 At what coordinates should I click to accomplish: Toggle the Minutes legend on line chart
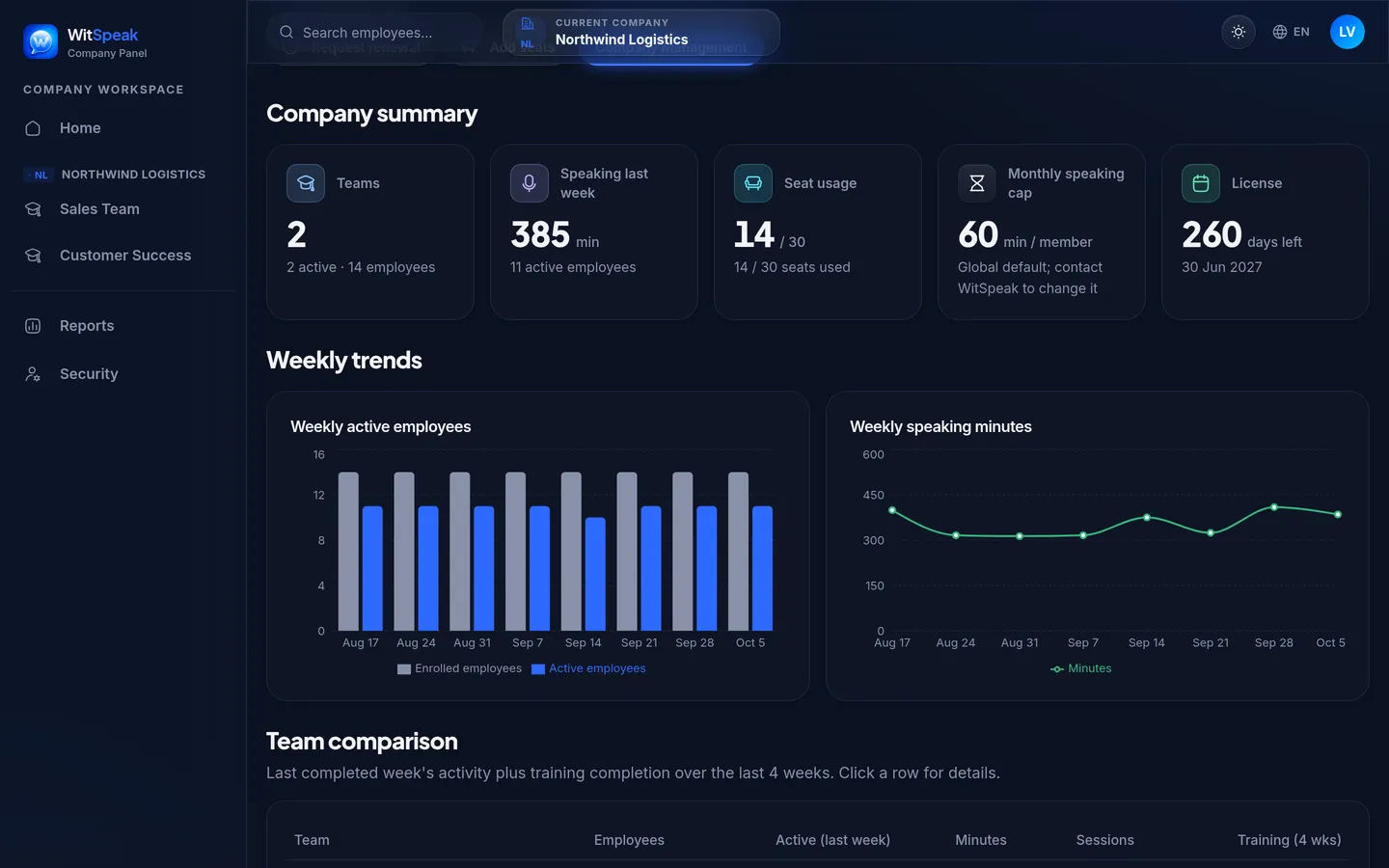pos(1080,668)
